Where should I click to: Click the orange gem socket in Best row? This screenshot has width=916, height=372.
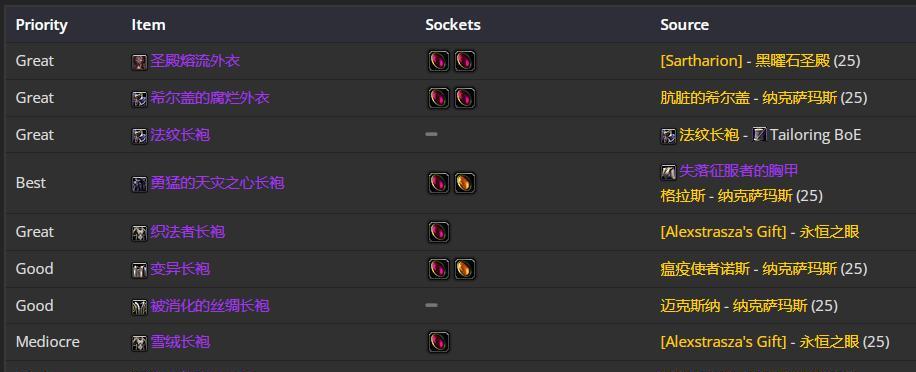tap(465, 183)
